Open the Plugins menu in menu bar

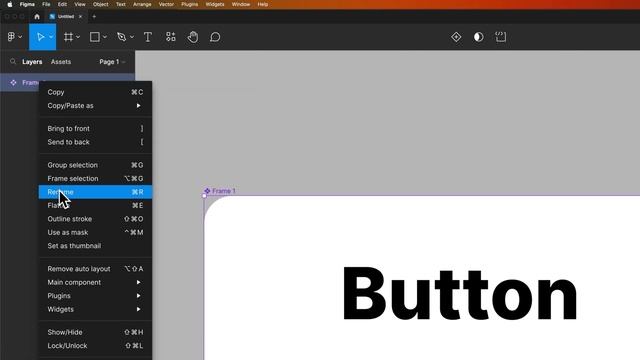click(x=189, y=4)
